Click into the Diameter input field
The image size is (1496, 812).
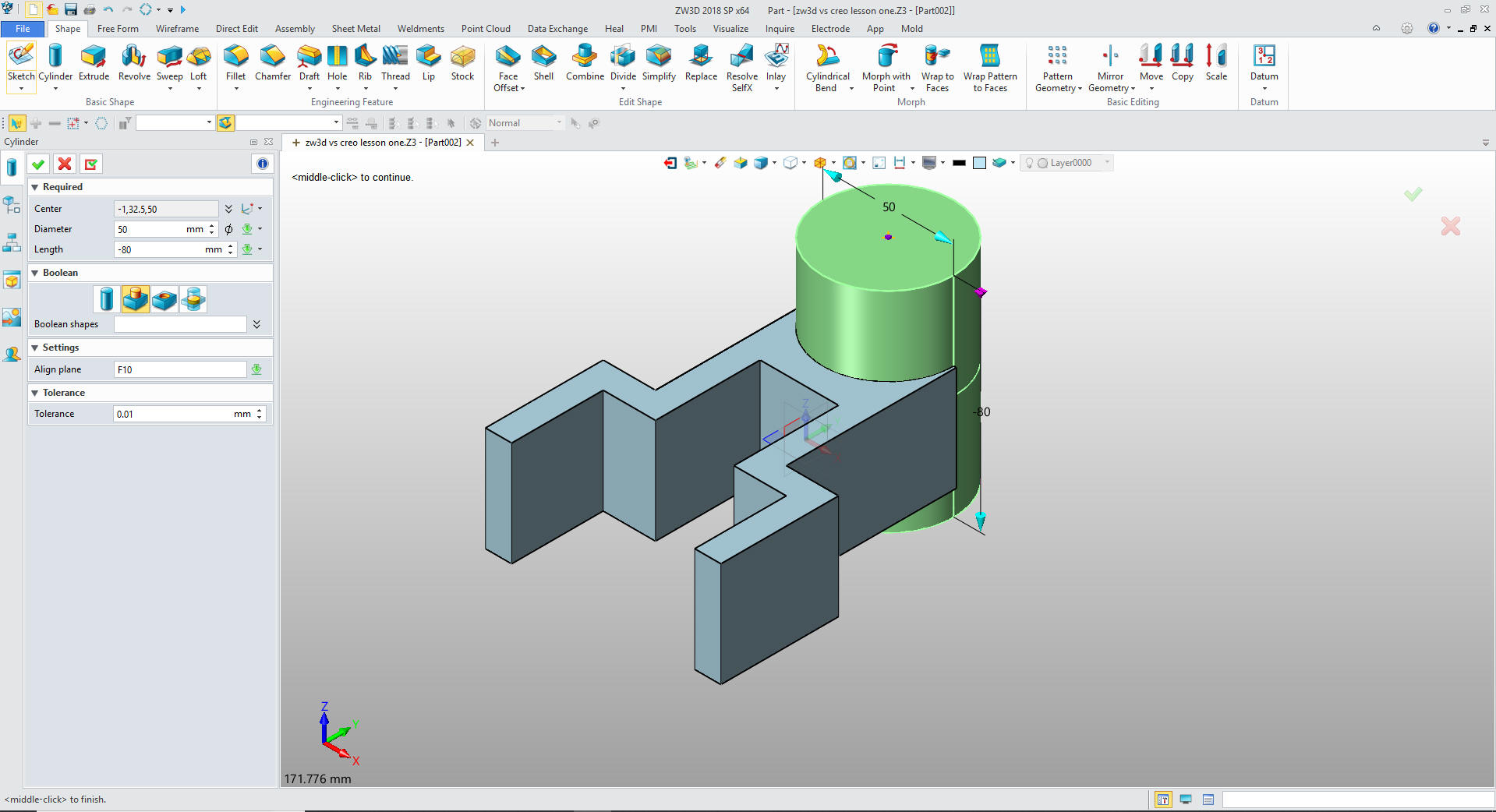click(150, 229)
